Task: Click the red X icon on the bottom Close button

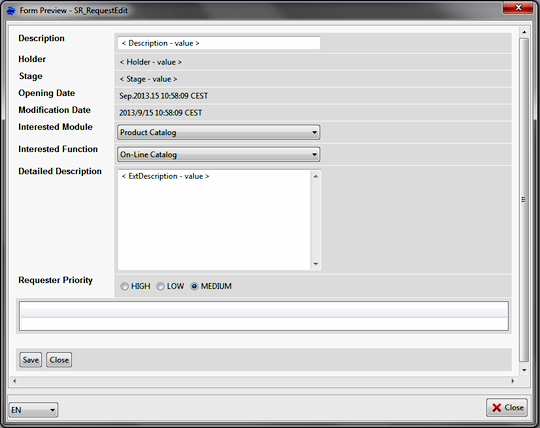Action: pos(496,408)
